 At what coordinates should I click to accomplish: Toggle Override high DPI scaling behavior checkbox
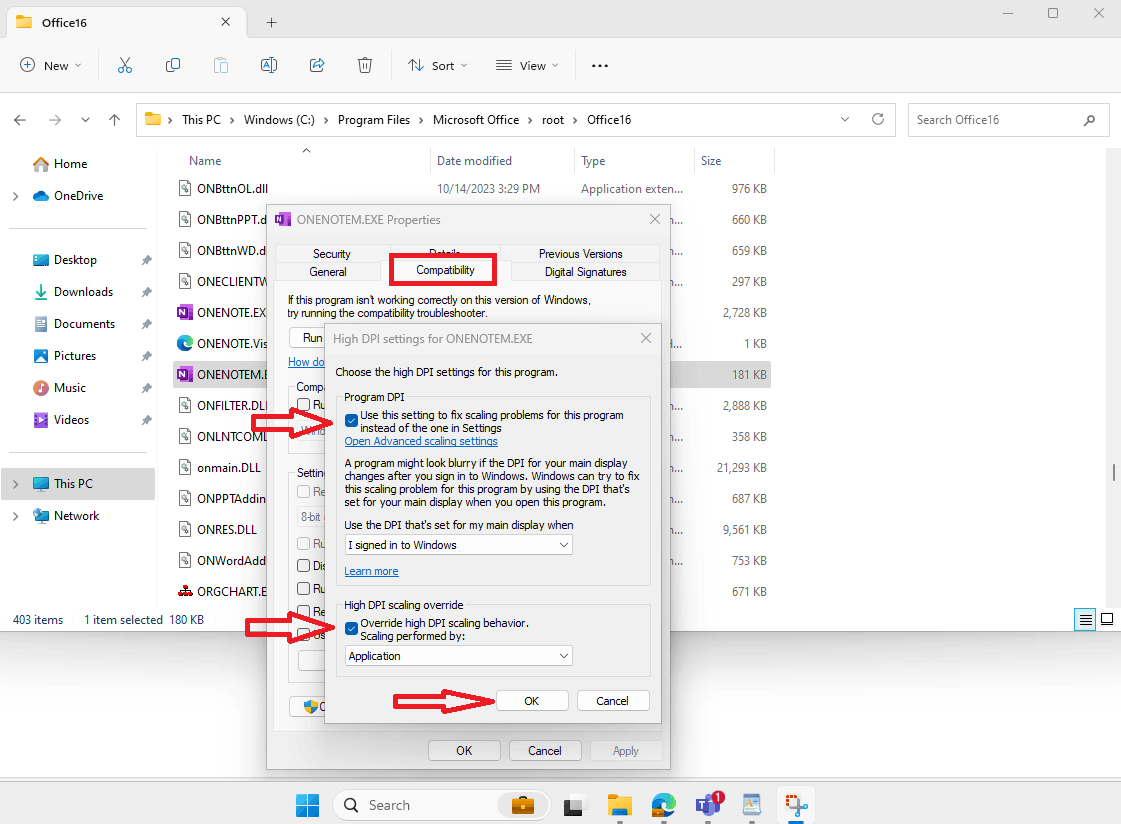351,628
